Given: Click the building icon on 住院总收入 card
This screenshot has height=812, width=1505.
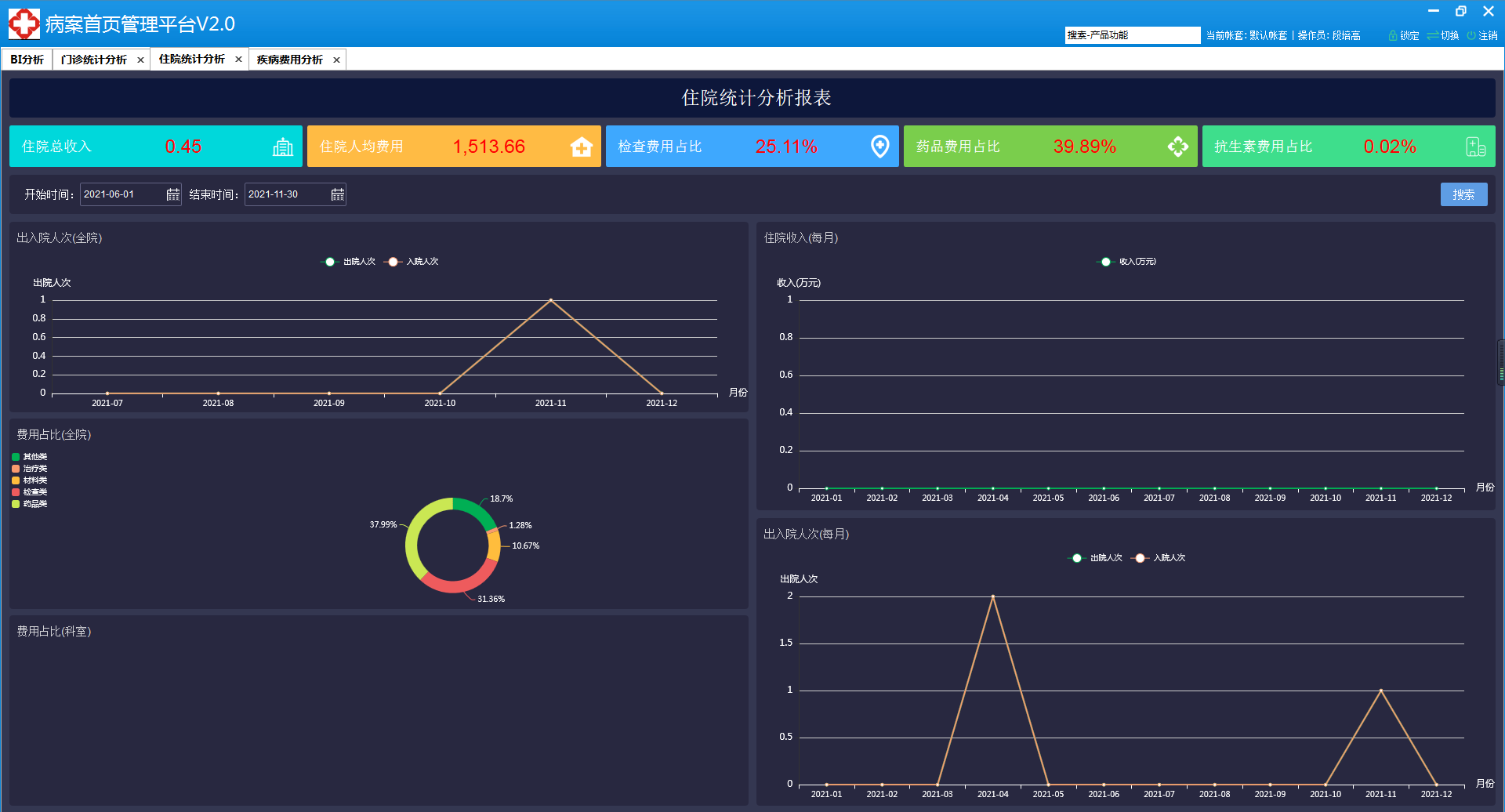Looking at the screenshot, I should tap(282, 147).
